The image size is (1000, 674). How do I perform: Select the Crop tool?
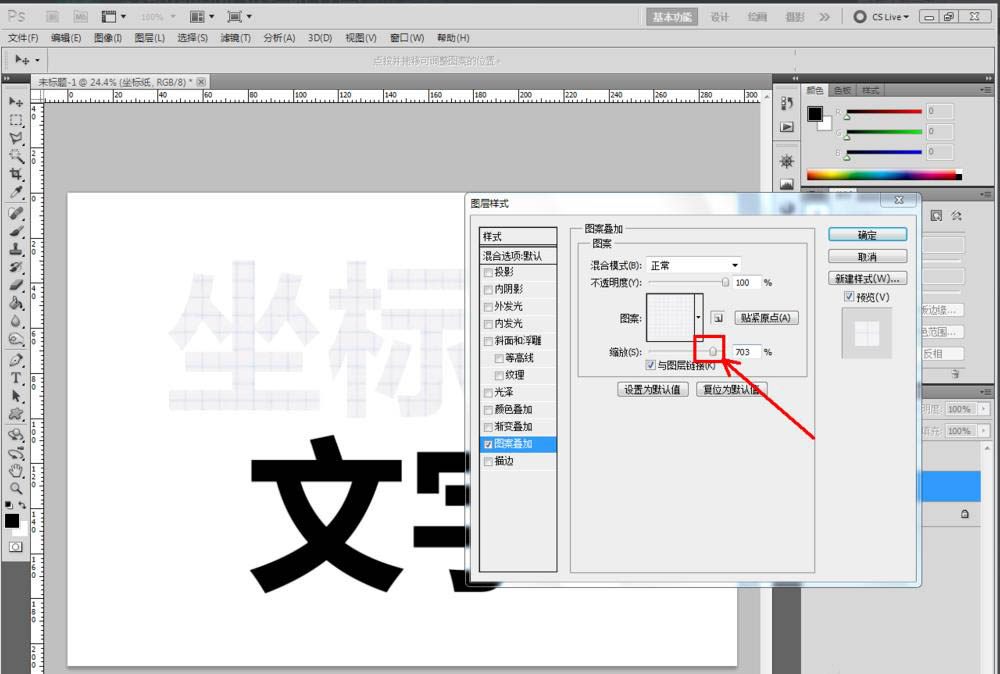tap(14, 173)
